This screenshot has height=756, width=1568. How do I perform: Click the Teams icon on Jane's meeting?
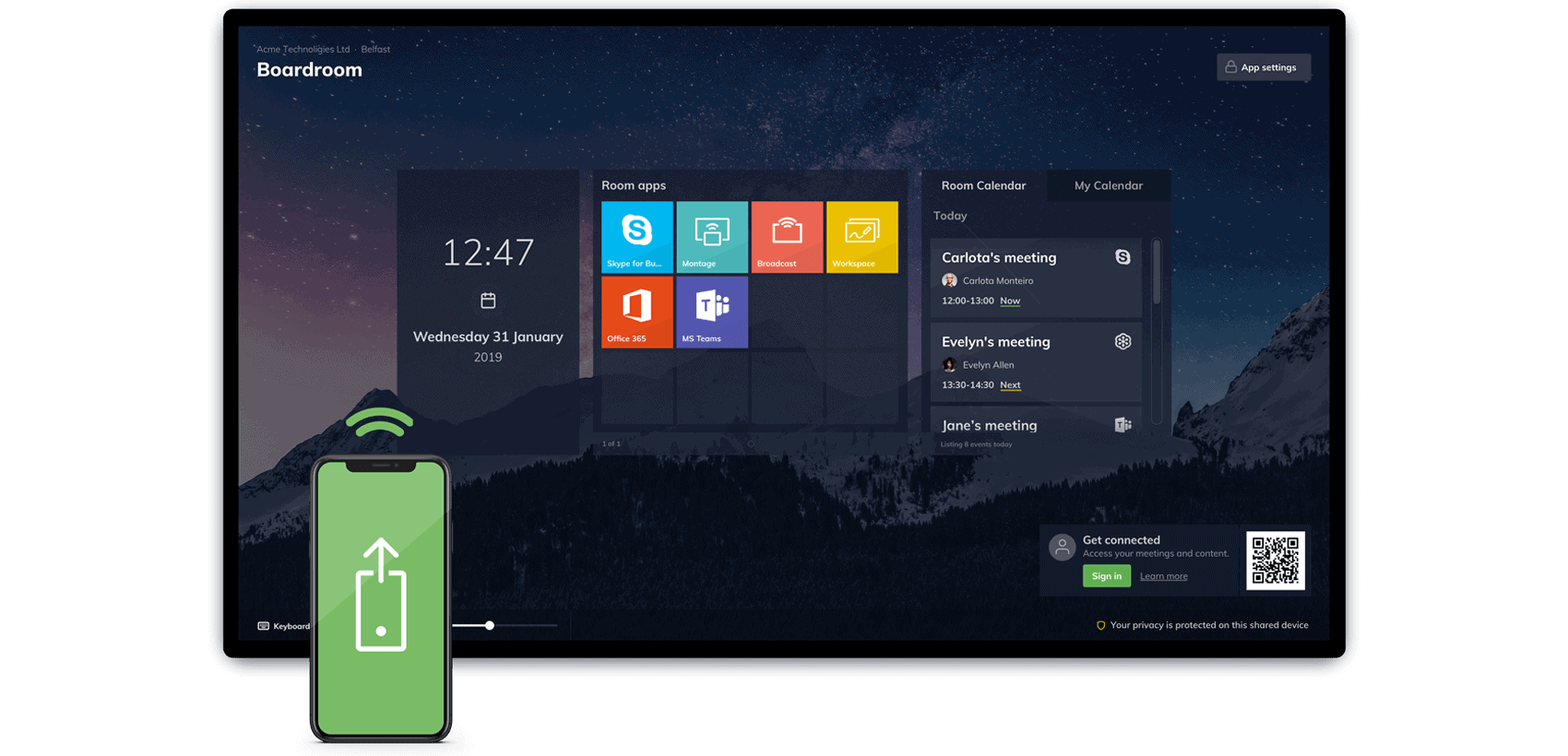[x=1123, y=425]
